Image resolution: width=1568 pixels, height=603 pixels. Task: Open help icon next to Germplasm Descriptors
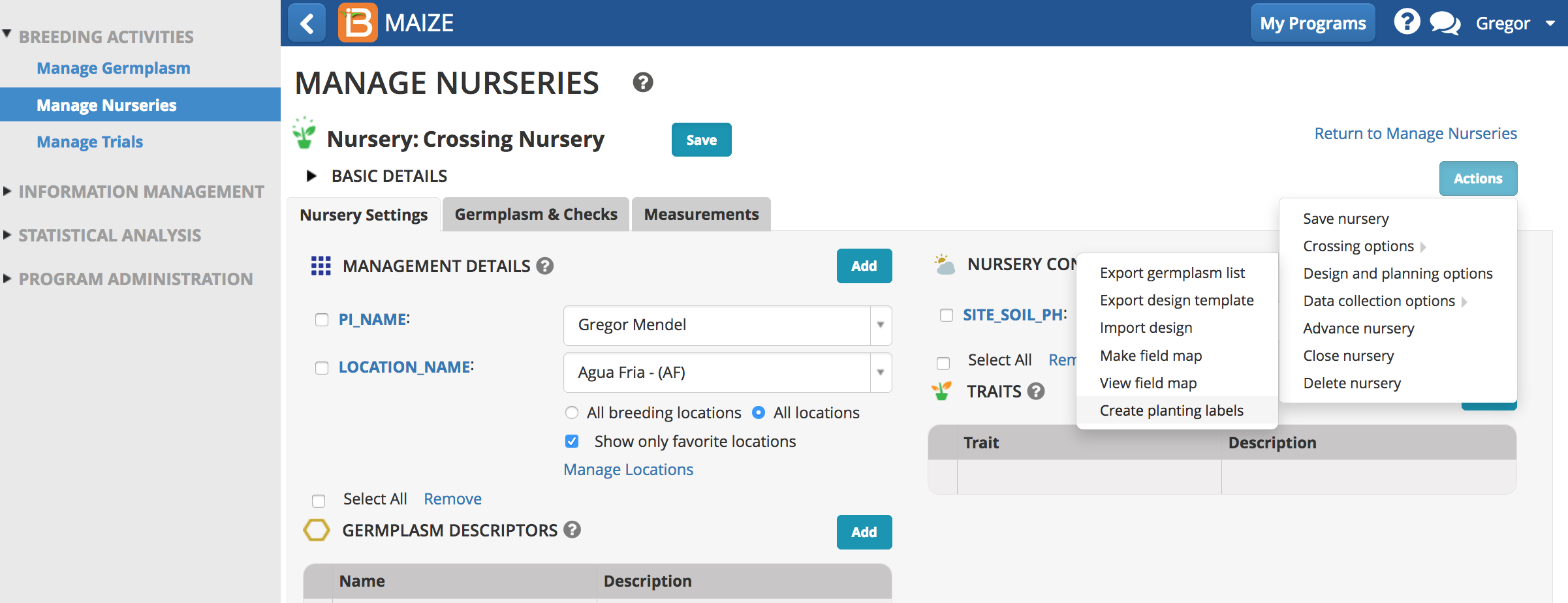[572, 529]
